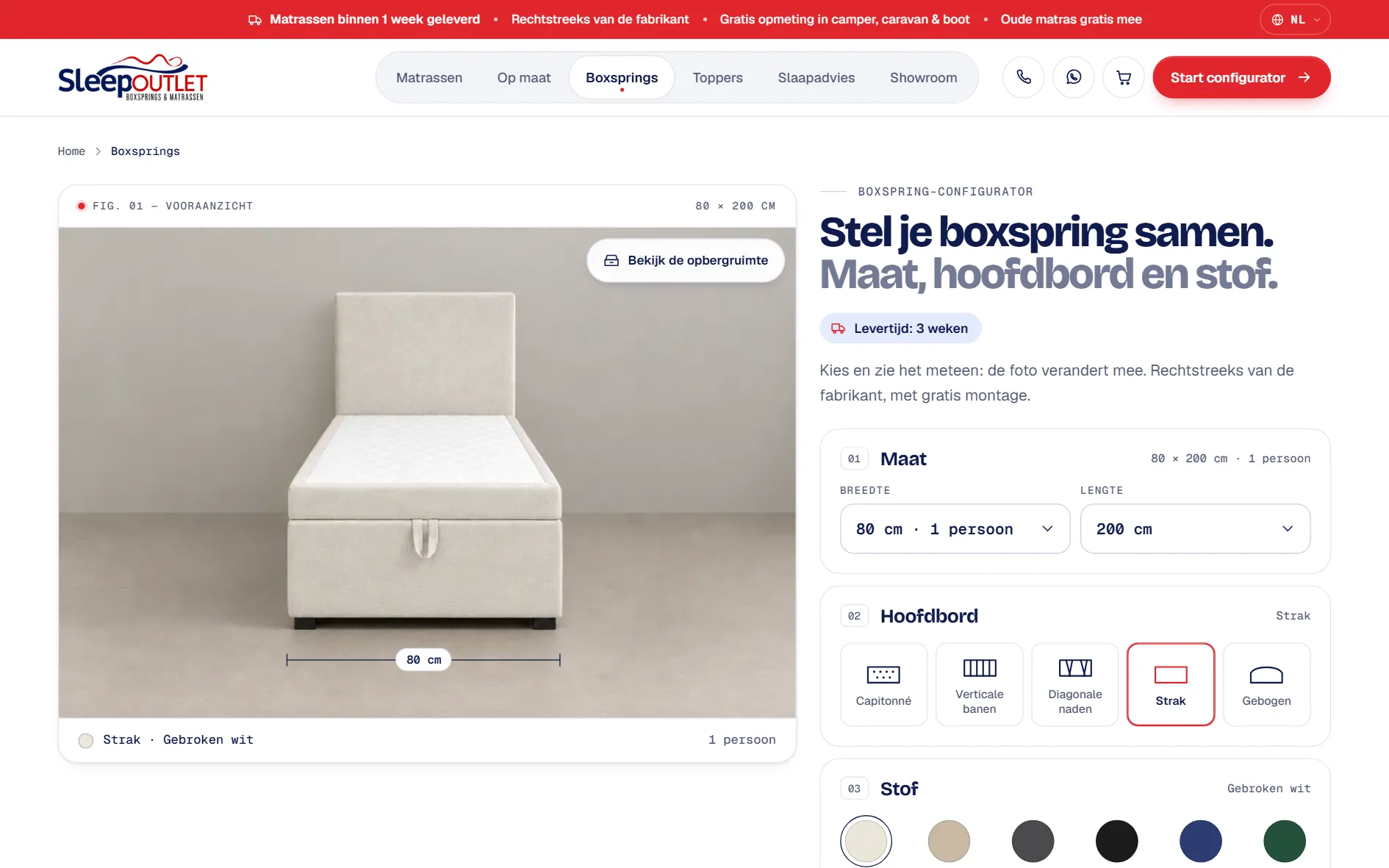Select the Strak headboard option
1389x868 pixels.
tap(1170, 684)
